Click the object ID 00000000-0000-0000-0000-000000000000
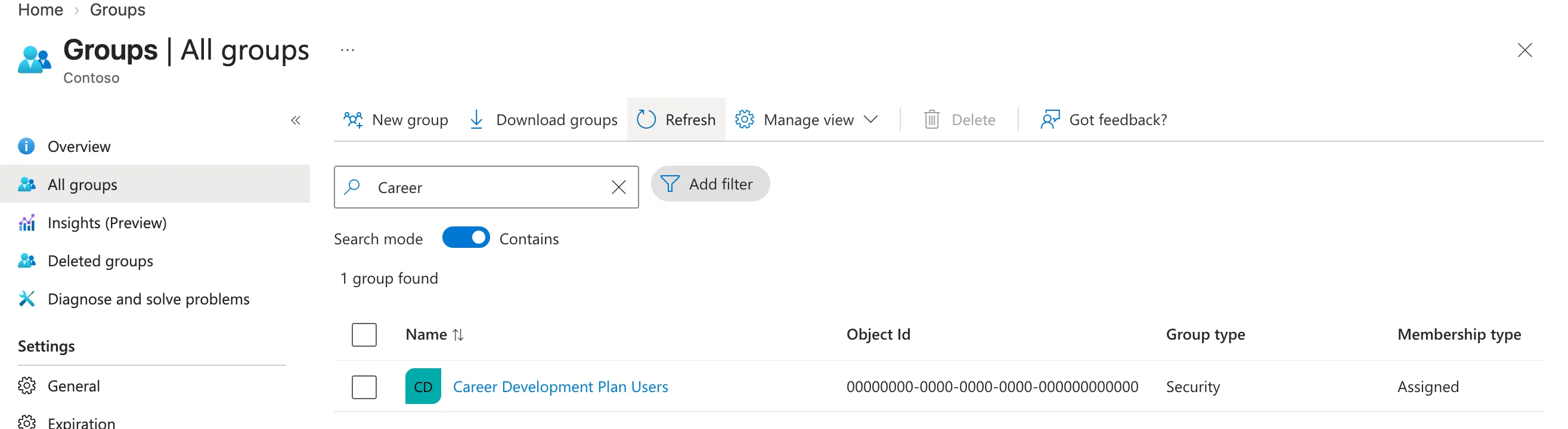The height and width of the screenshot is (429, 1568). click(x=992, y=387)
